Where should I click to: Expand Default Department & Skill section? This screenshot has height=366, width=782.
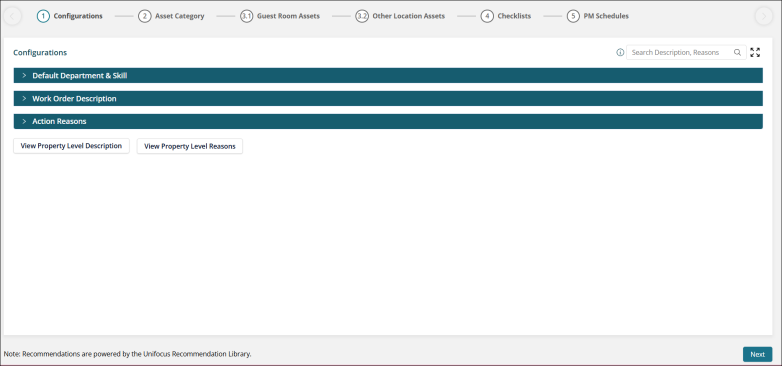pos(388,76)
